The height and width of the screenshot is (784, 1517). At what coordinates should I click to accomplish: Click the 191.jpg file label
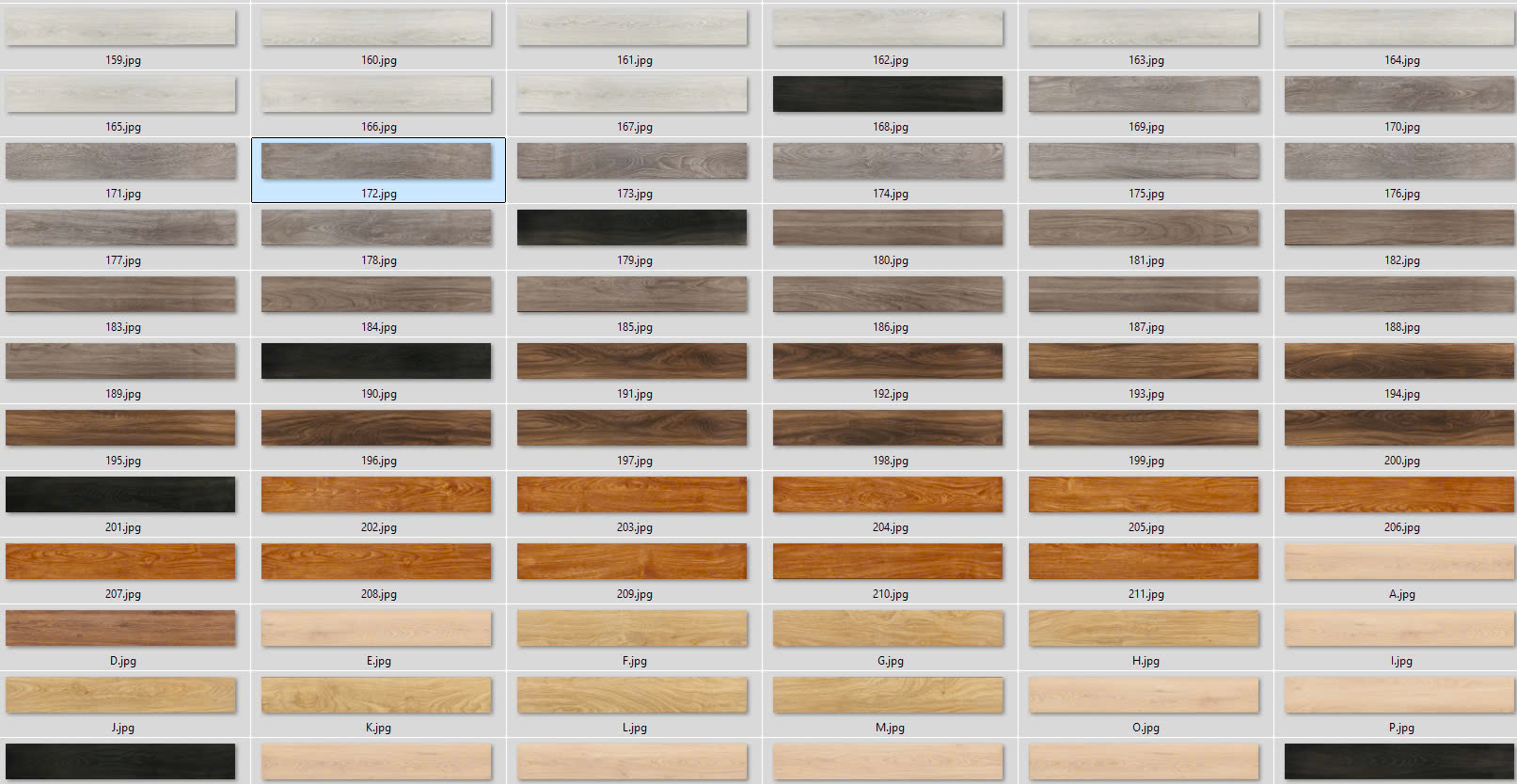coord(635,394)
